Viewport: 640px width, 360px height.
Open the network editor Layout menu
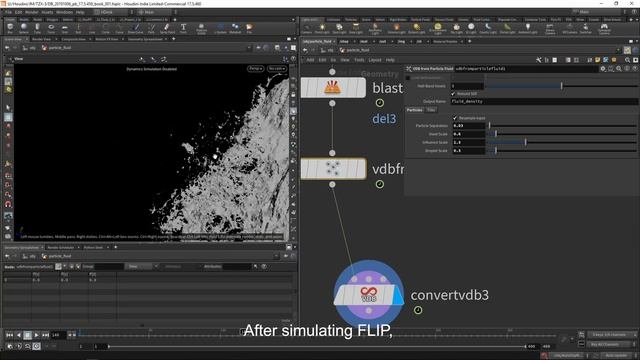[x=375, y=60]
